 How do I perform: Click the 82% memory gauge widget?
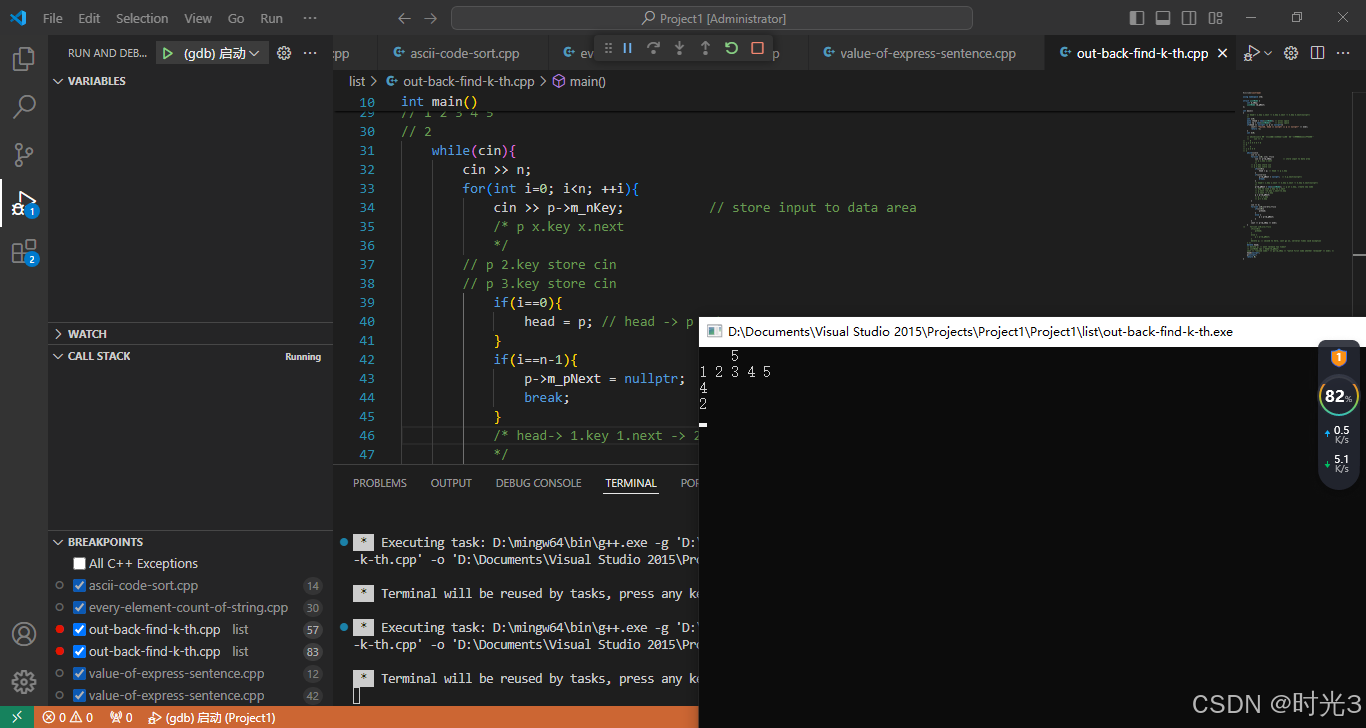(1338, 396)
